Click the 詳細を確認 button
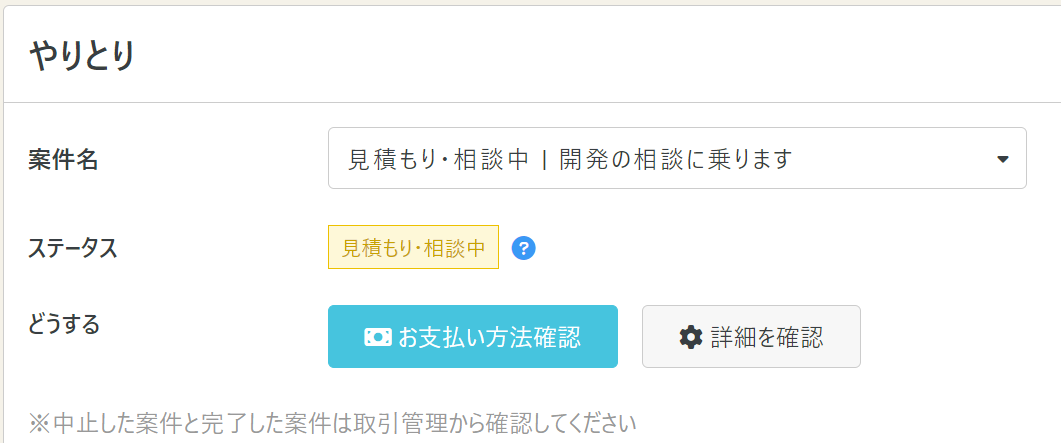The width and height of the screenshot is (1061, 443). (751, 336)
